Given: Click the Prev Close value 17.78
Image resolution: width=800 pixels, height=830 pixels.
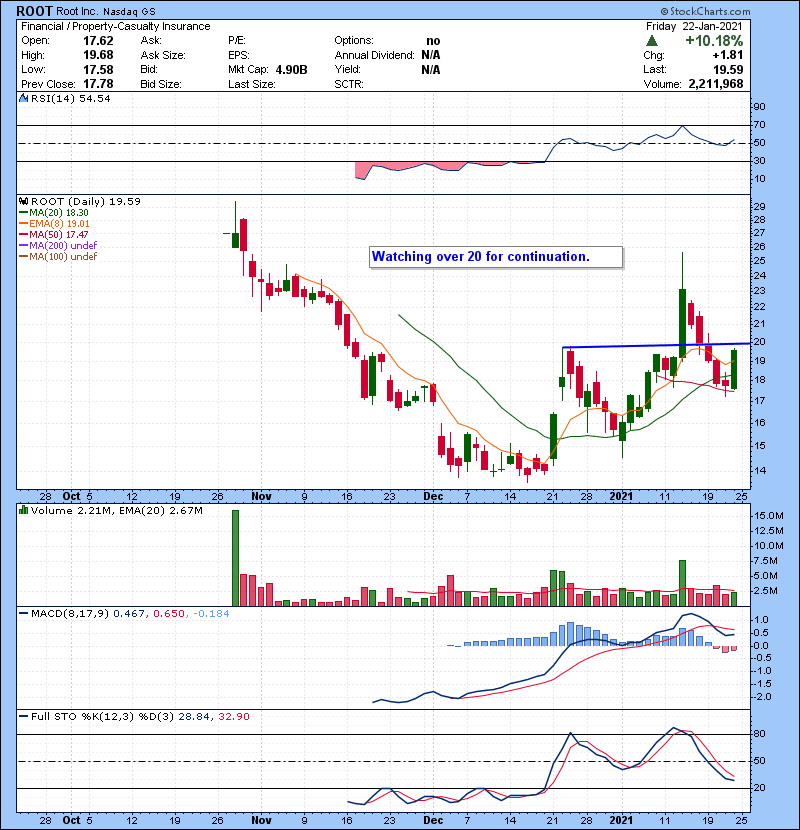Looking at the screenshot, I should 98,84.
